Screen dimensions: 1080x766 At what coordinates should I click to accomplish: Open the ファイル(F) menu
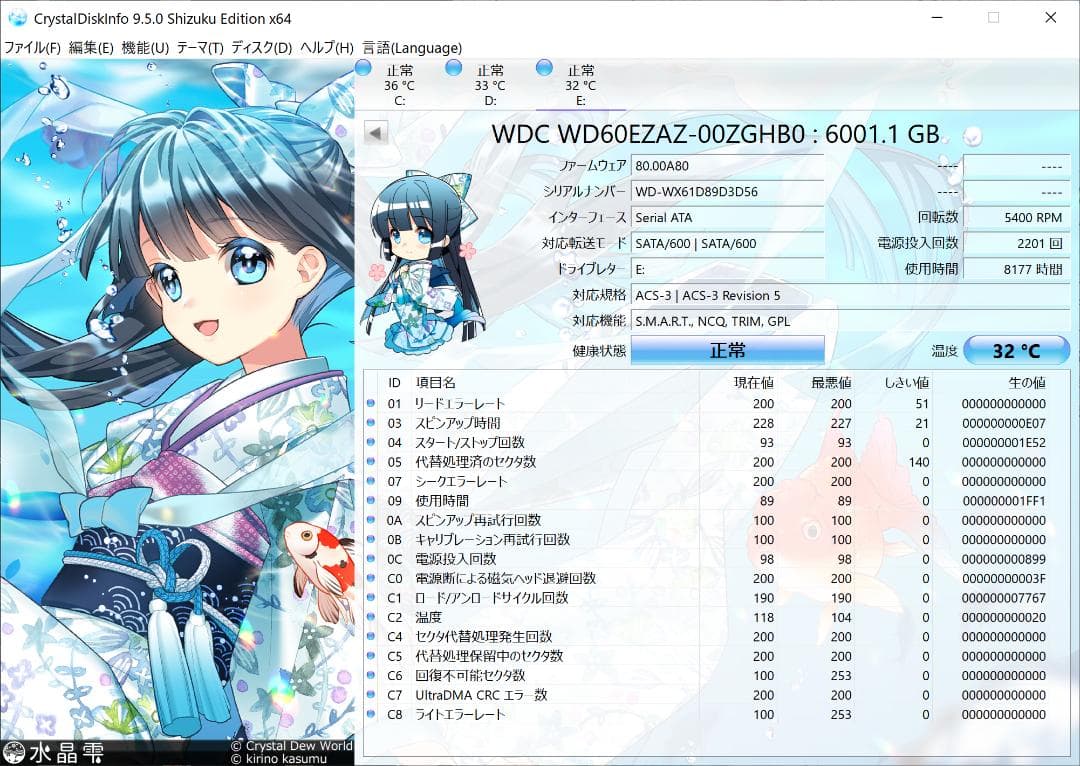(30, 47)
